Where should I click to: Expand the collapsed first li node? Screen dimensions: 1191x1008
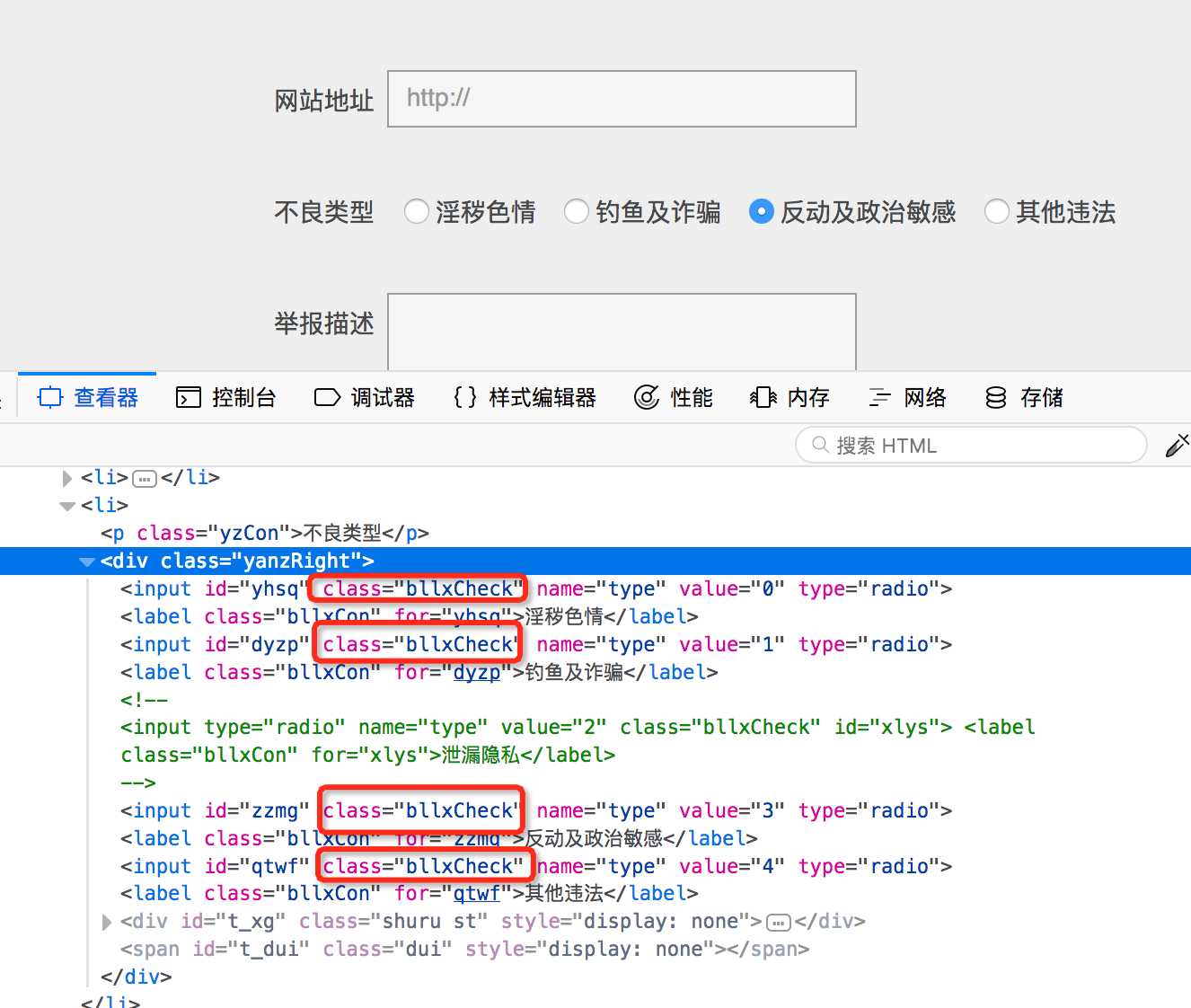67,478
